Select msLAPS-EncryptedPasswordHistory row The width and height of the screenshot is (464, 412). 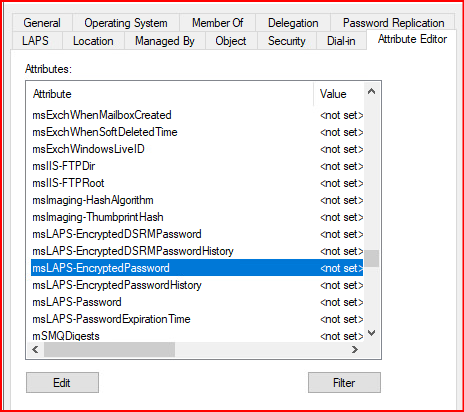pos(197,285)
